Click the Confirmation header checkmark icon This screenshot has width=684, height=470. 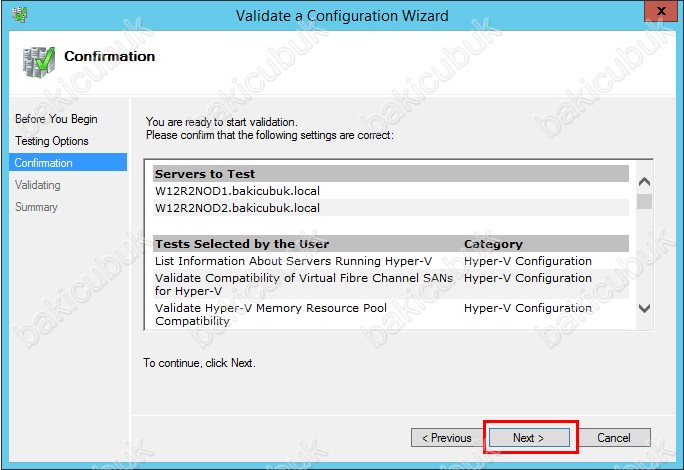[38, 62]
